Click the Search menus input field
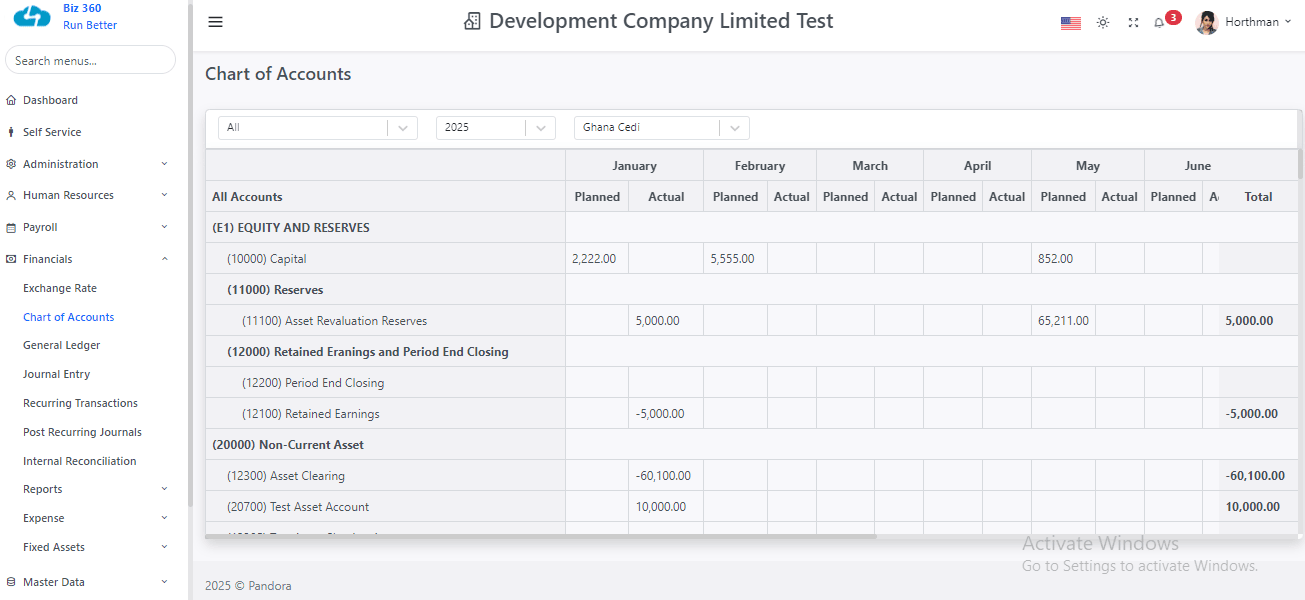 click(x=90, y=60)
